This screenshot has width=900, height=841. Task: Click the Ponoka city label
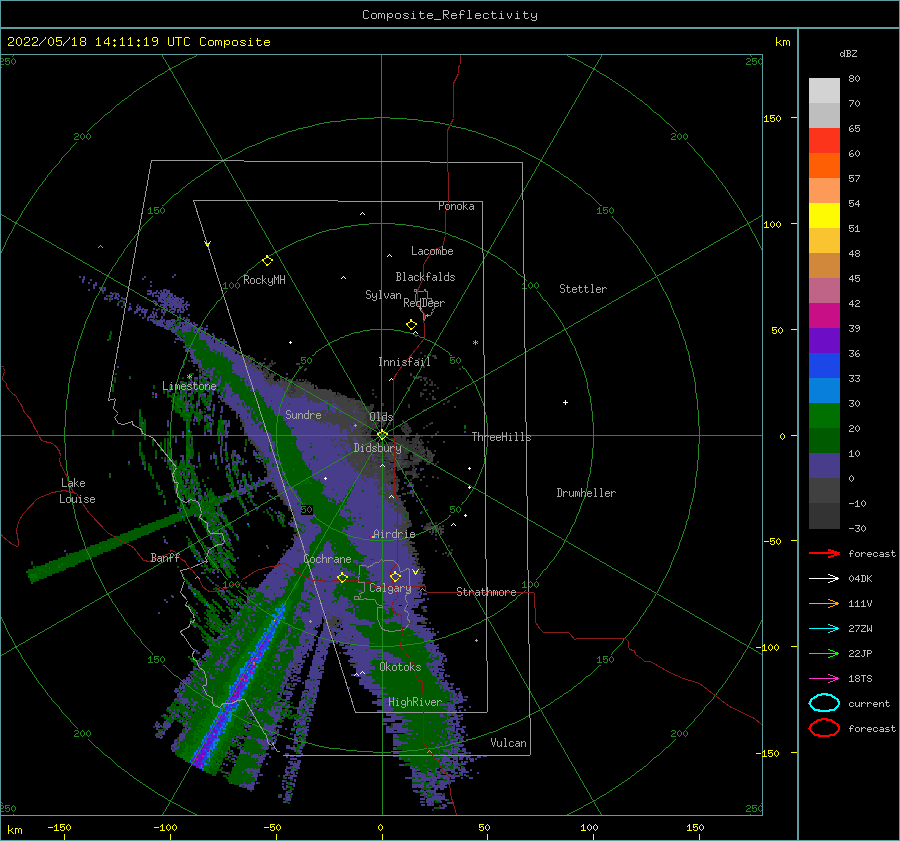tap(456, 206)
